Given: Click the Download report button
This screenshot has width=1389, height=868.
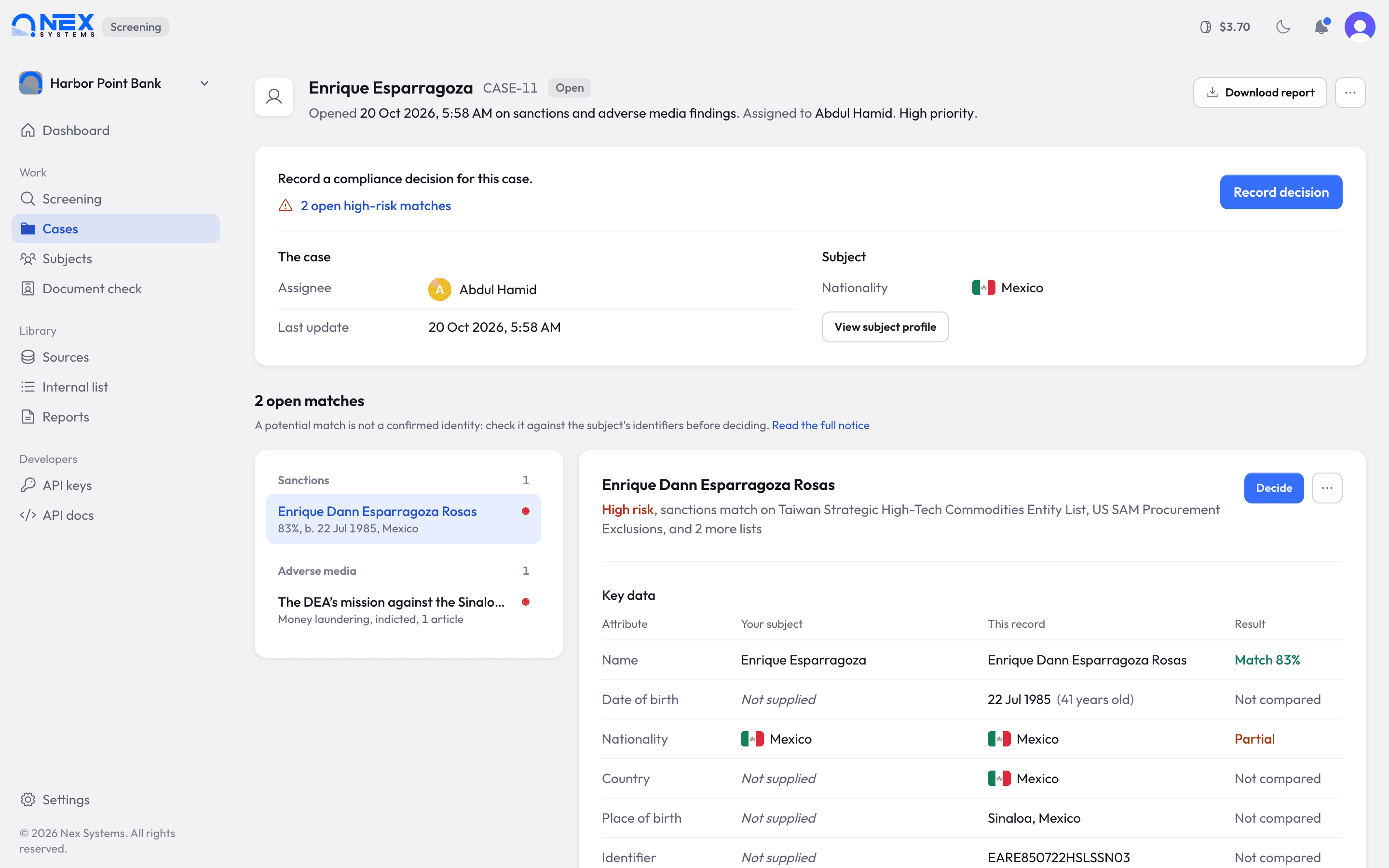Looking at the screenshot, I should (1260, 93).
